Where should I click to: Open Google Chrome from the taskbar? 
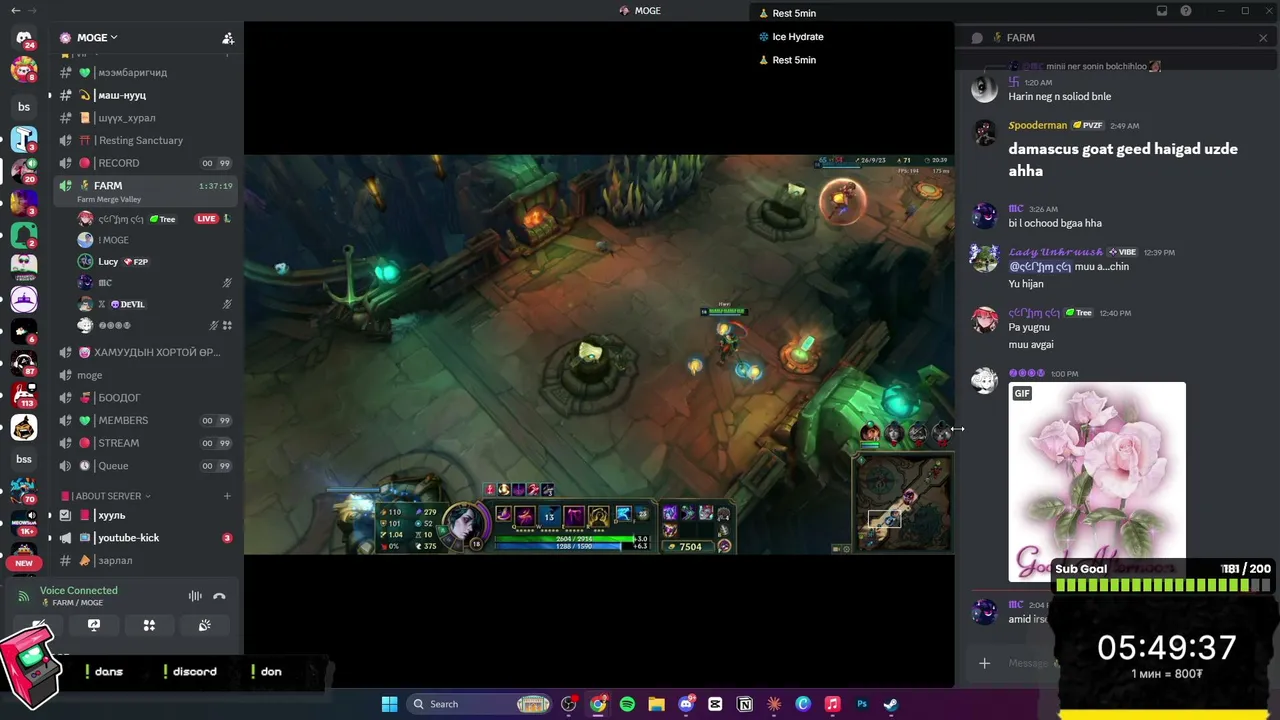(x=598, y=704)
